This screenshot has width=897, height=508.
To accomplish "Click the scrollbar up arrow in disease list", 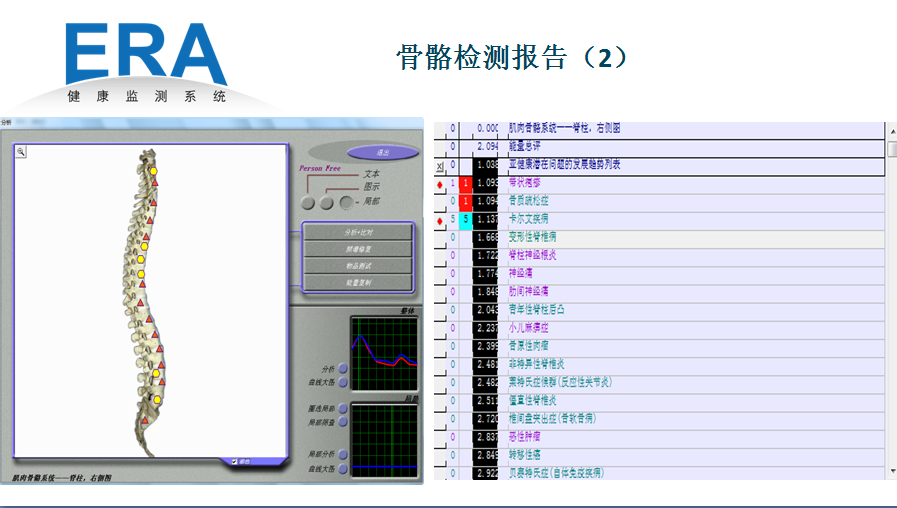I will (x=891, y=129).
